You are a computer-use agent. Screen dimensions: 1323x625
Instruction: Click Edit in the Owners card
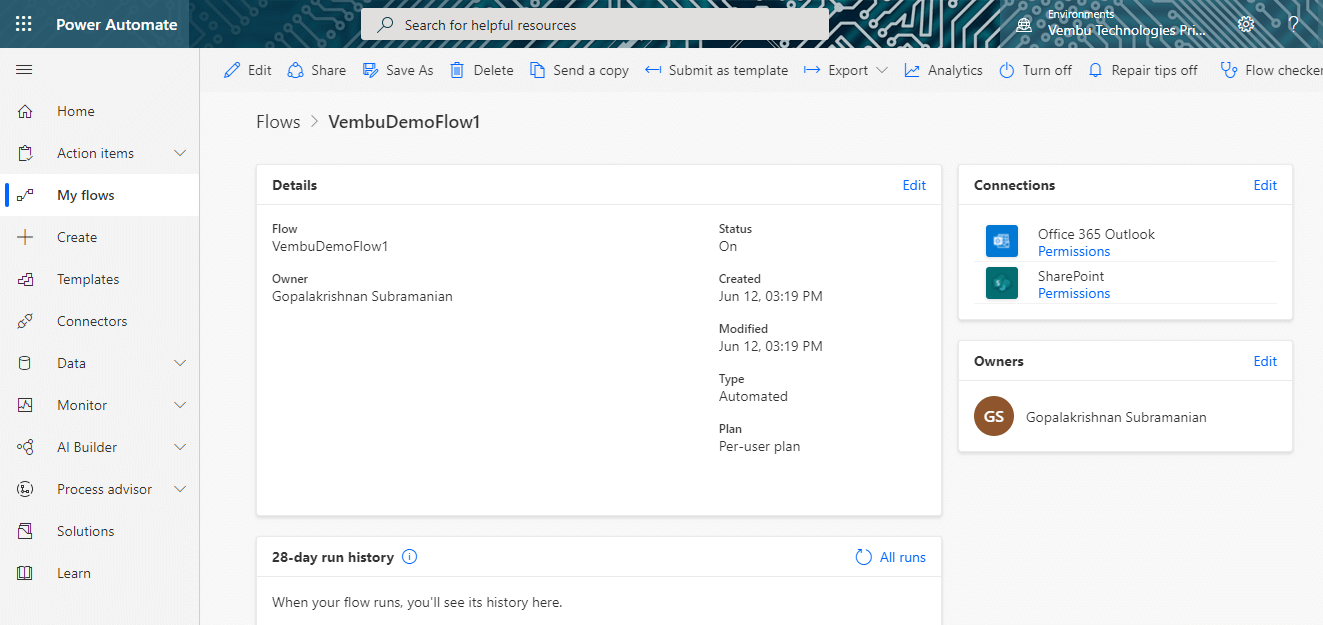pyautogui.click(x=1265, y=361)
